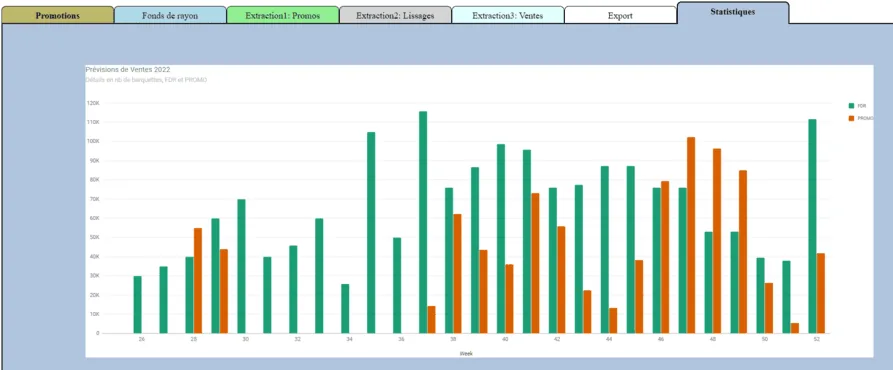
Task: Select the short orange PROMO bar at week 37
Action: [x=431, y=319]
